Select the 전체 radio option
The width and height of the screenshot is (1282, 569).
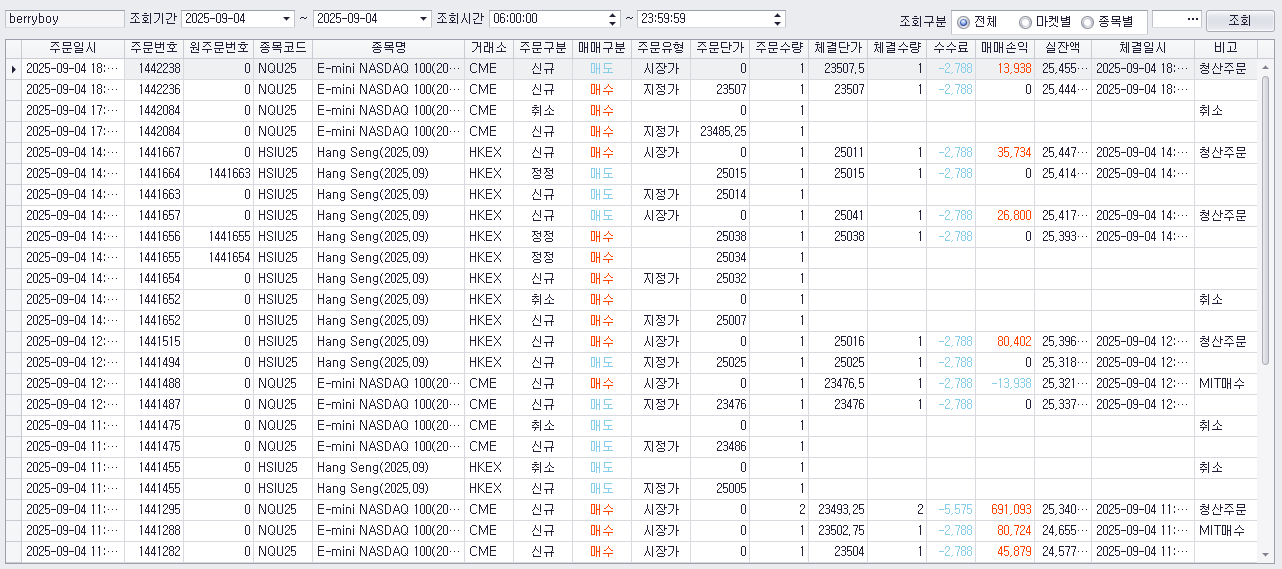[977, 21]
